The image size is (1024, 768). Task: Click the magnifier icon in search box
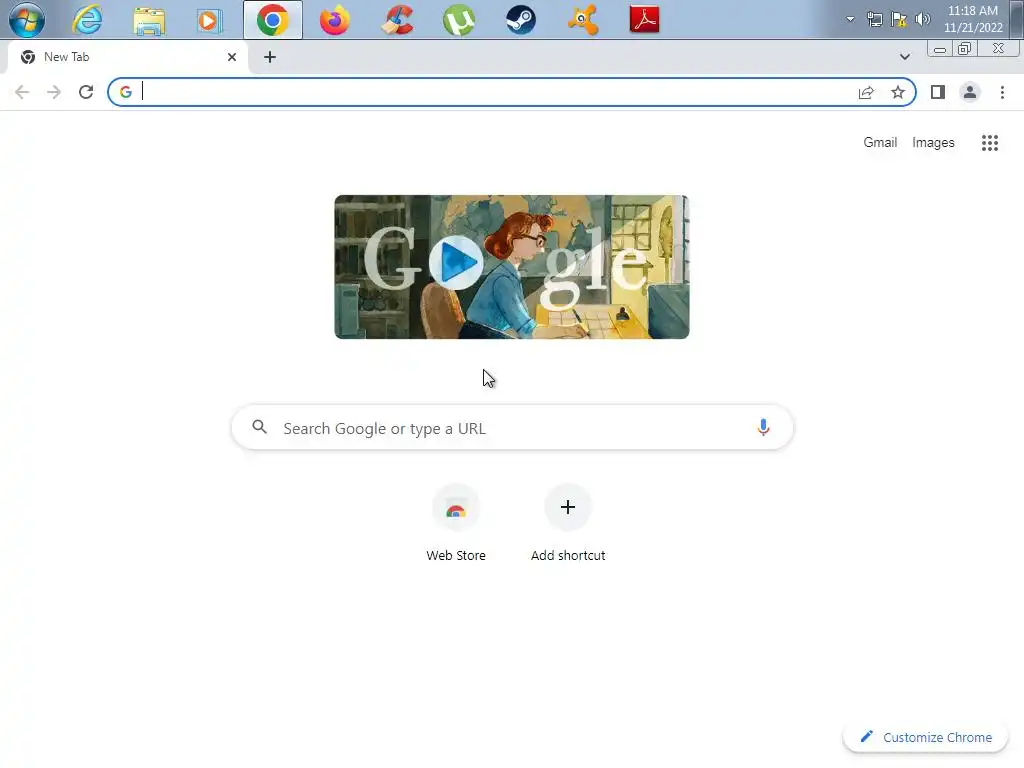click(259, 427)
